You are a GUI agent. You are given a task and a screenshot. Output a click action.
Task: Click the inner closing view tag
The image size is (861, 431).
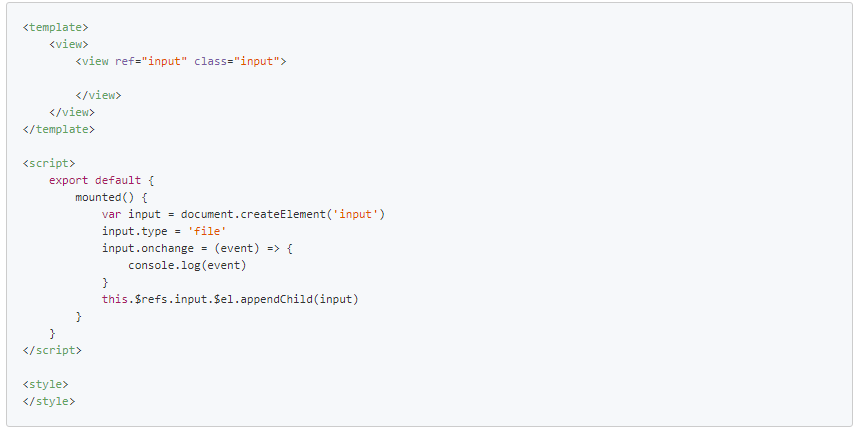click(98, 96)
